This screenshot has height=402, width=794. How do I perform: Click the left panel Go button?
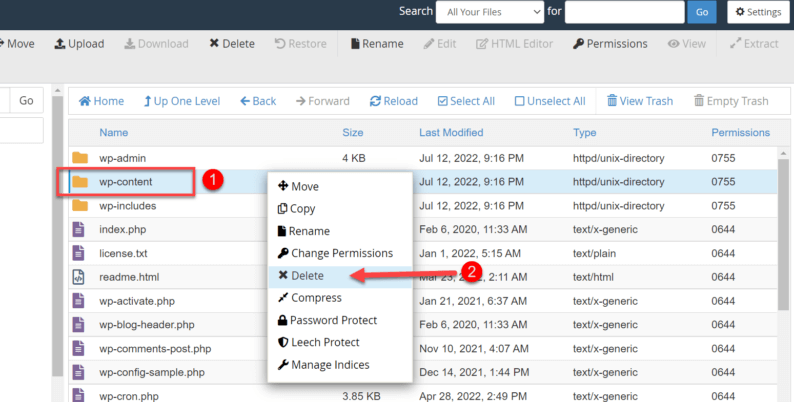26,101
